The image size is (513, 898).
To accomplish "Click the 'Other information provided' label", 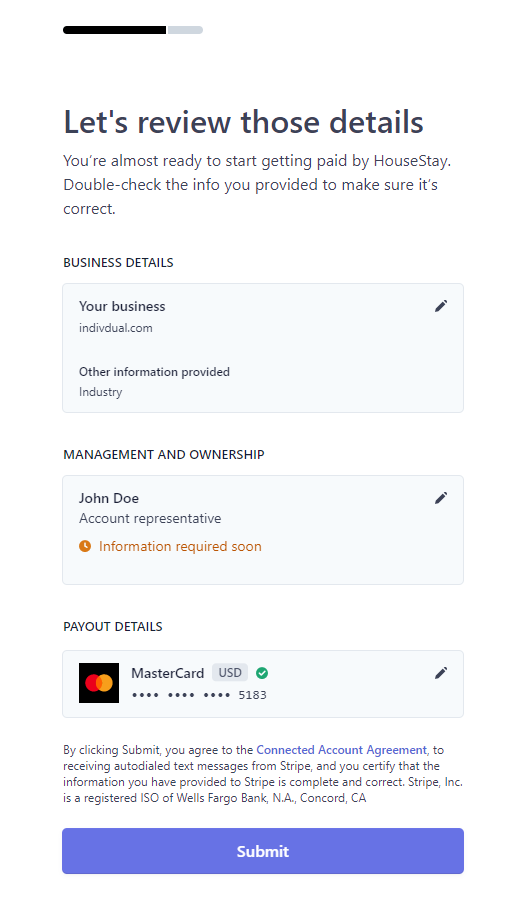I will point(154,372).
